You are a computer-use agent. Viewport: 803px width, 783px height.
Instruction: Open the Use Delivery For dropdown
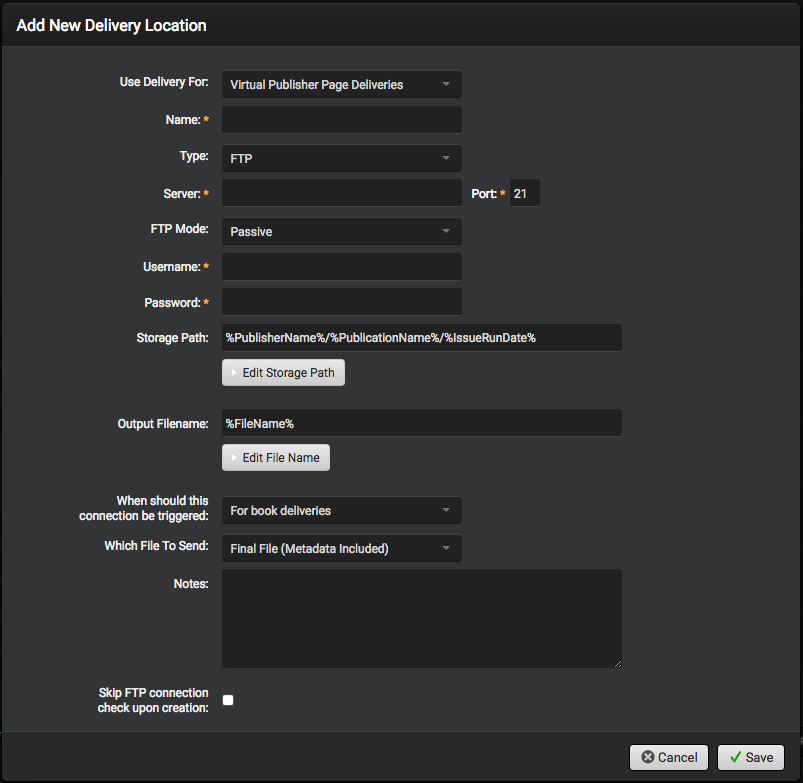click(x=341, y=85)
